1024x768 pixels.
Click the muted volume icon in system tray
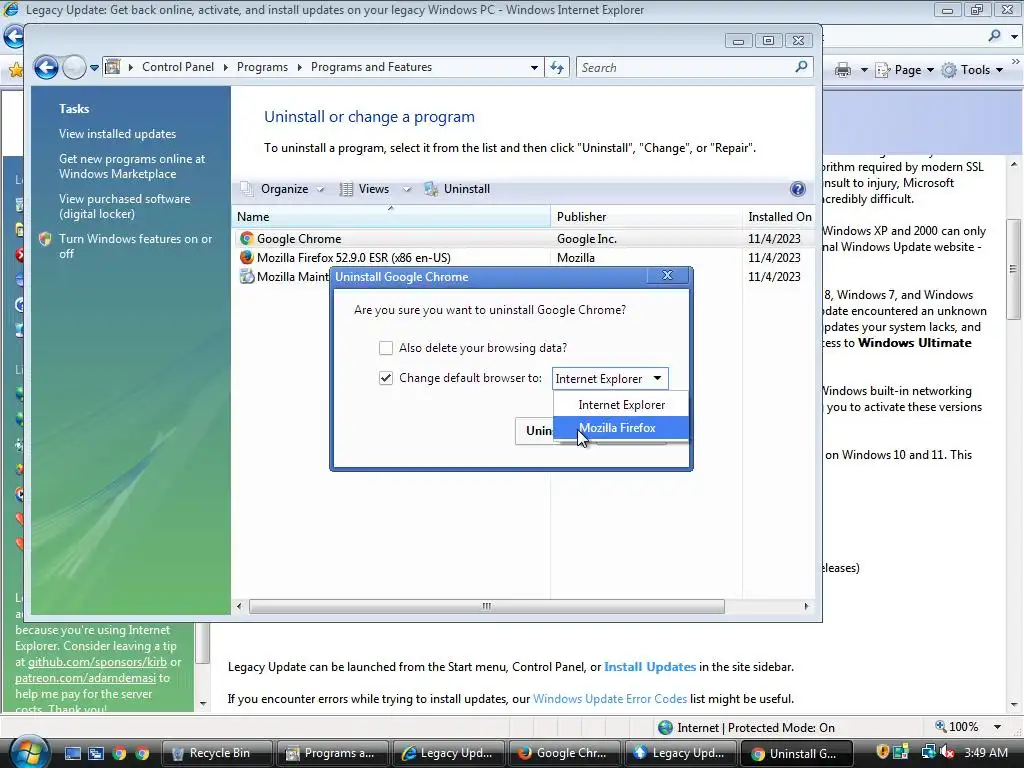pyautogui.click(x=947, y=752)
